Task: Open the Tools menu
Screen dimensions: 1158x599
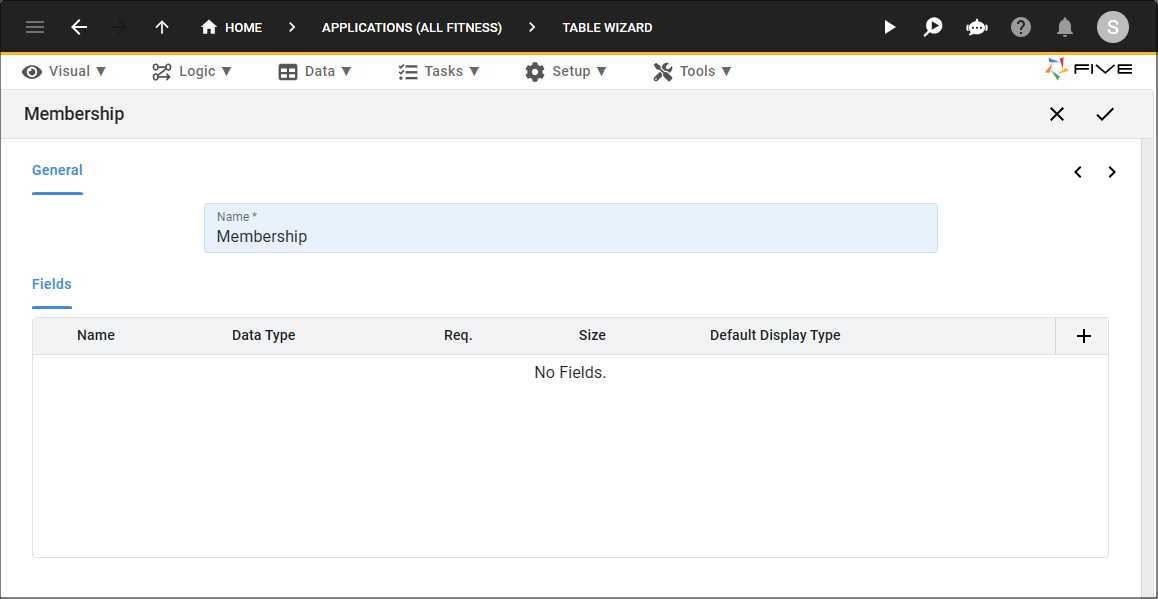Action: 693,72
